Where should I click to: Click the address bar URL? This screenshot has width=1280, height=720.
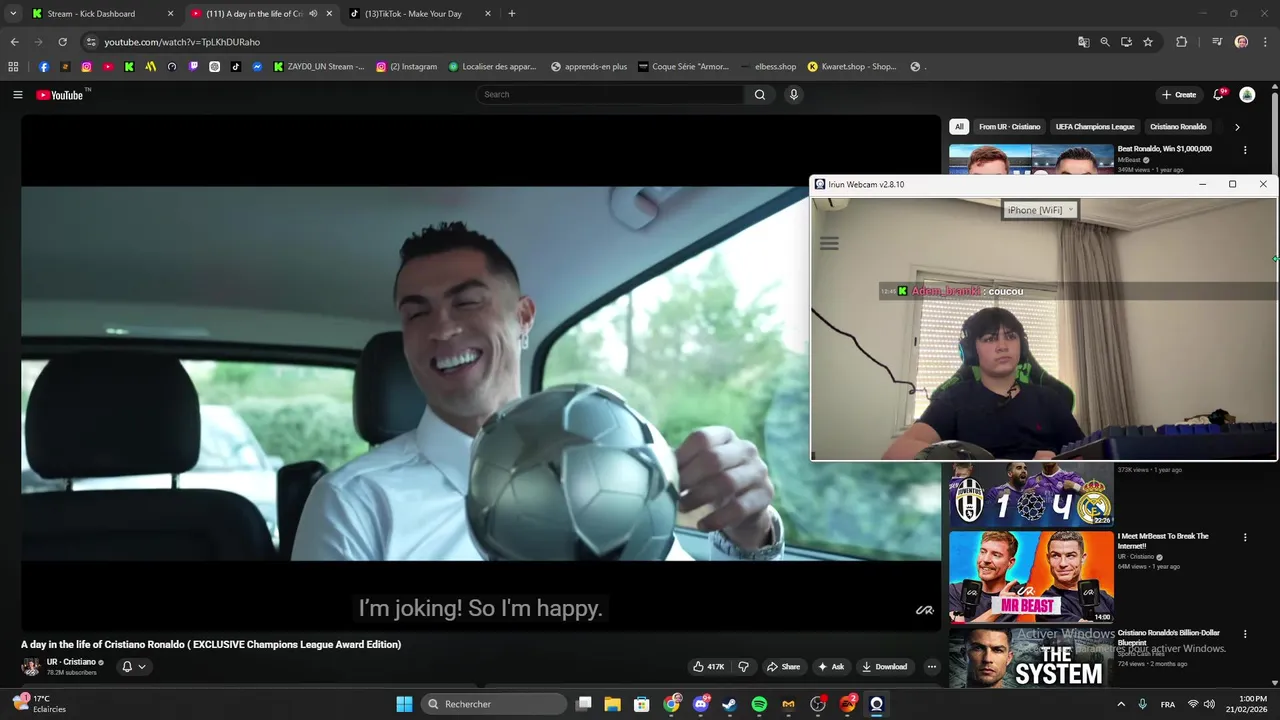(182, 42)
